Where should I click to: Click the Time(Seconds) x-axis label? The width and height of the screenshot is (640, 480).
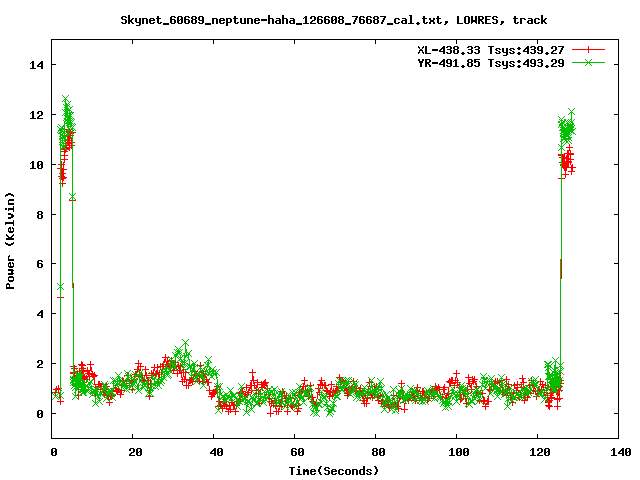[x=333, y=471]
